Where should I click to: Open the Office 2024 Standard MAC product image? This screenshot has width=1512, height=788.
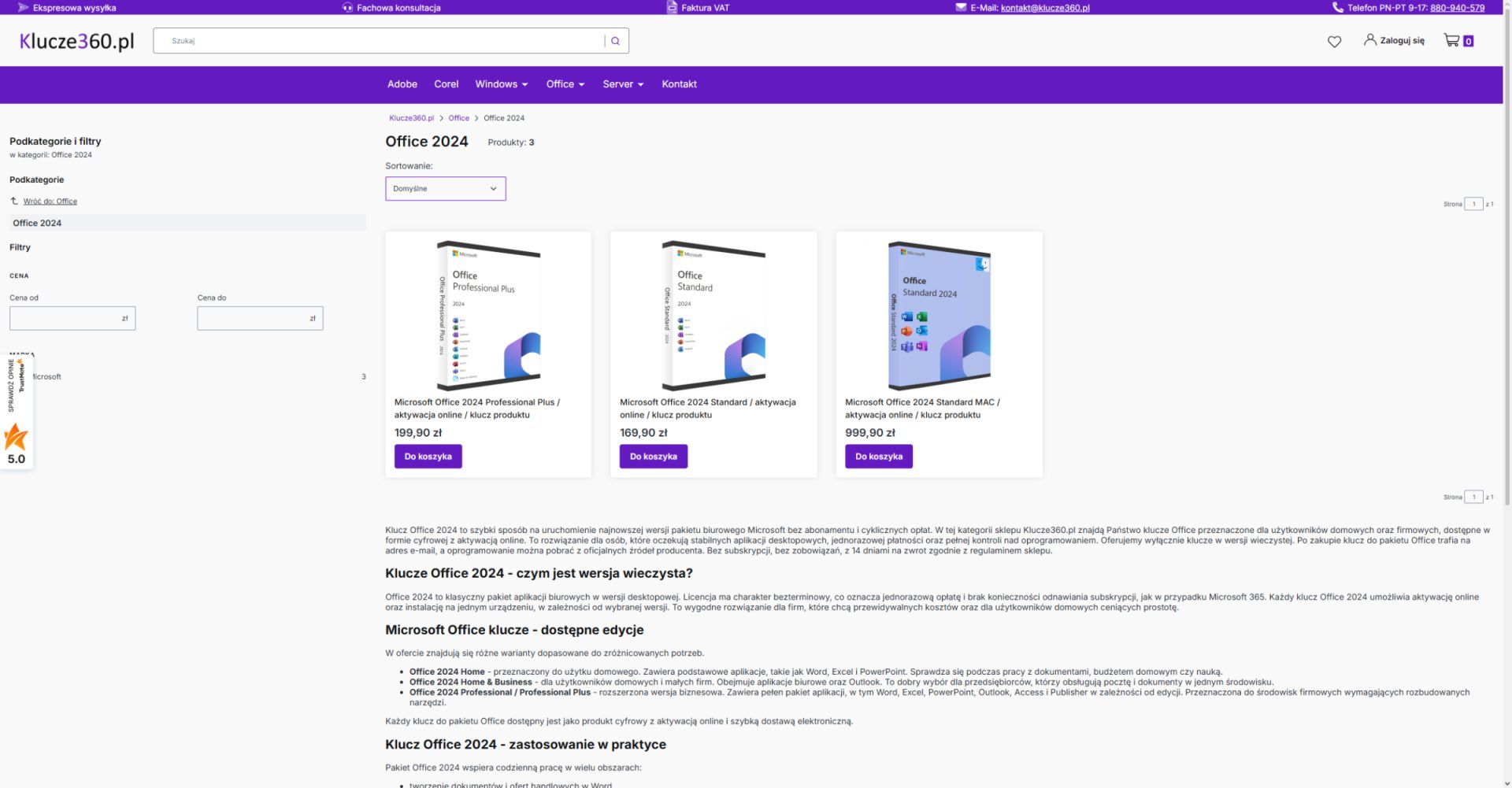[x=939, y=316]
